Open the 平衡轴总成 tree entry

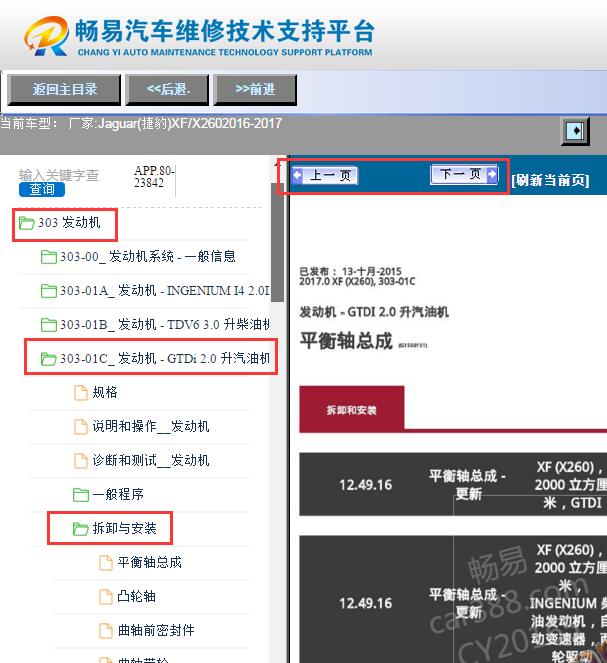click(150, 562)
